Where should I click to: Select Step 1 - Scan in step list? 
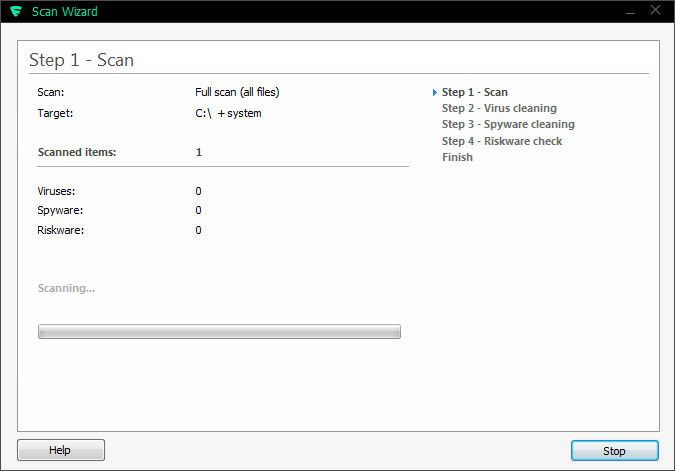tap(474, 92)
